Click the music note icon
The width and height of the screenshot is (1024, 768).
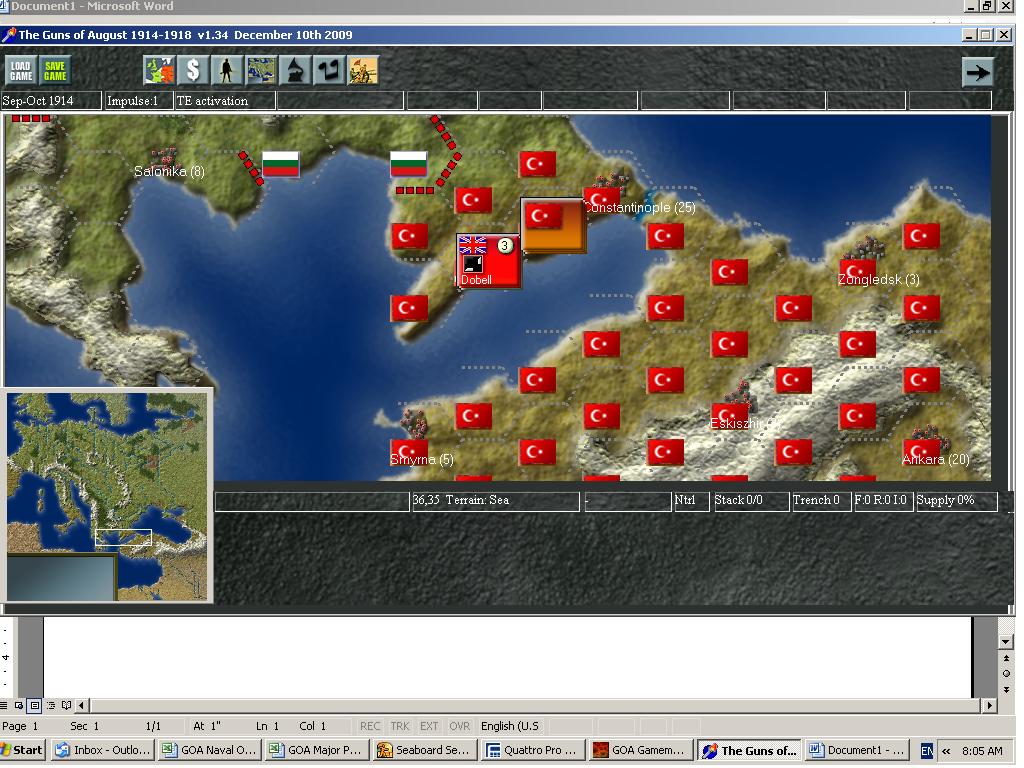(328, 71)
